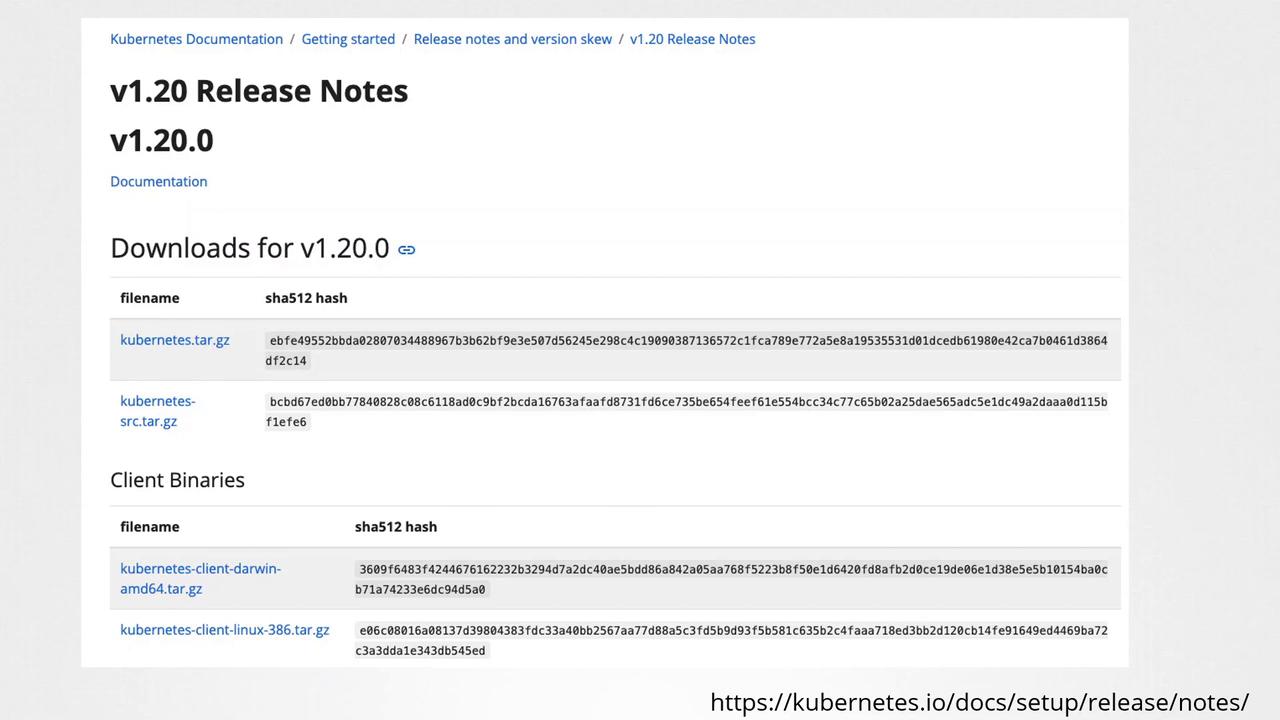Open Release notes and version skew breadcrumb

[x=512, y=39]
